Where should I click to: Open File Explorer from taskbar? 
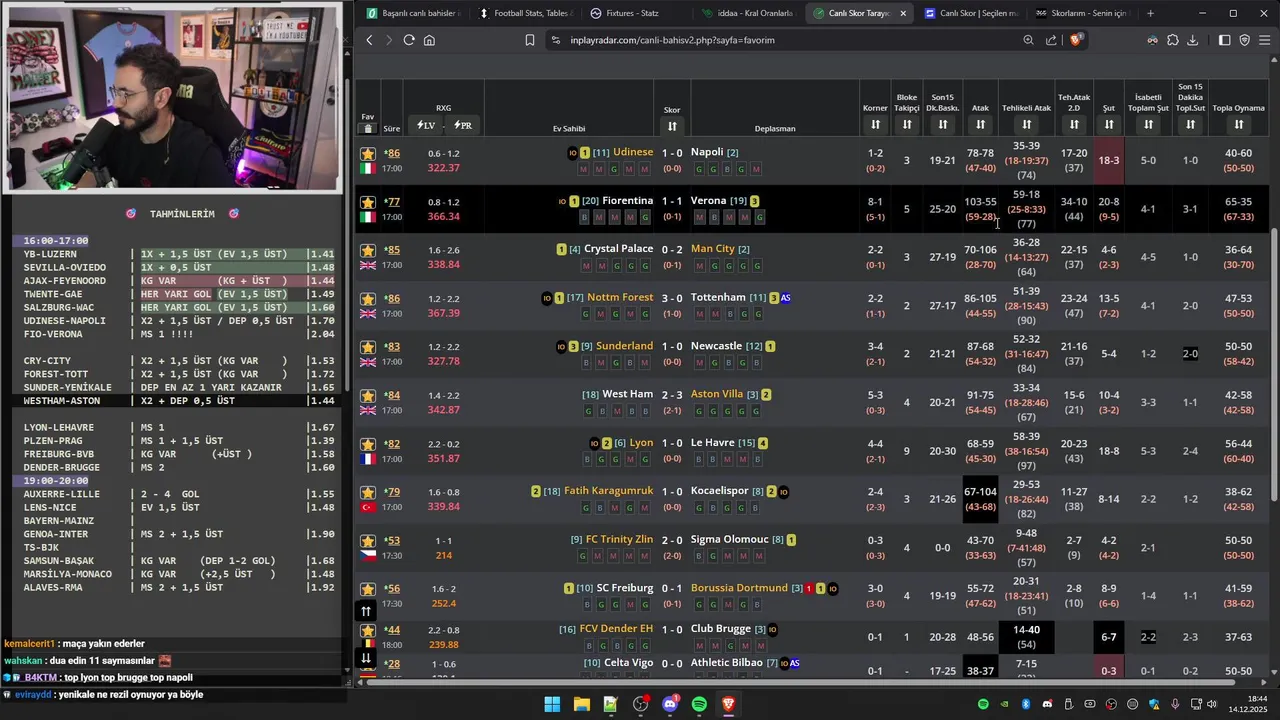[581, 704]
